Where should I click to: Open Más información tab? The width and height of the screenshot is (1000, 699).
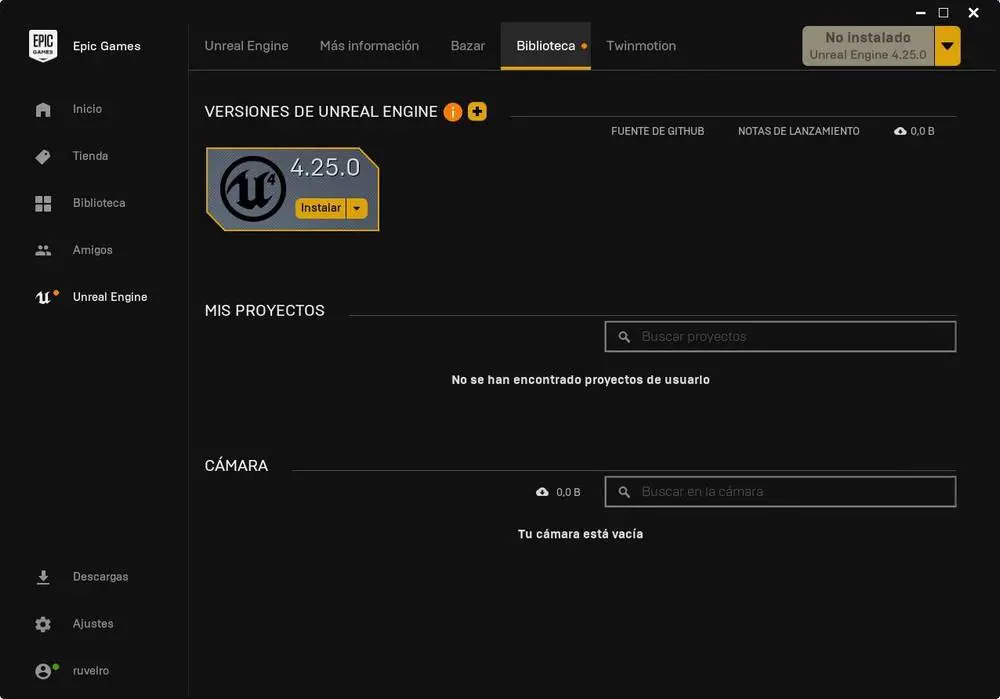(369, 46)
